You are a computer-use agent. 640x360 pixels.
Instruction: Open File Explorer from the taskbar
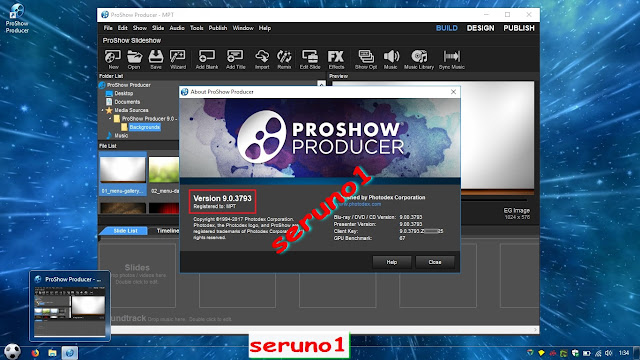click(x=52, y=353)
